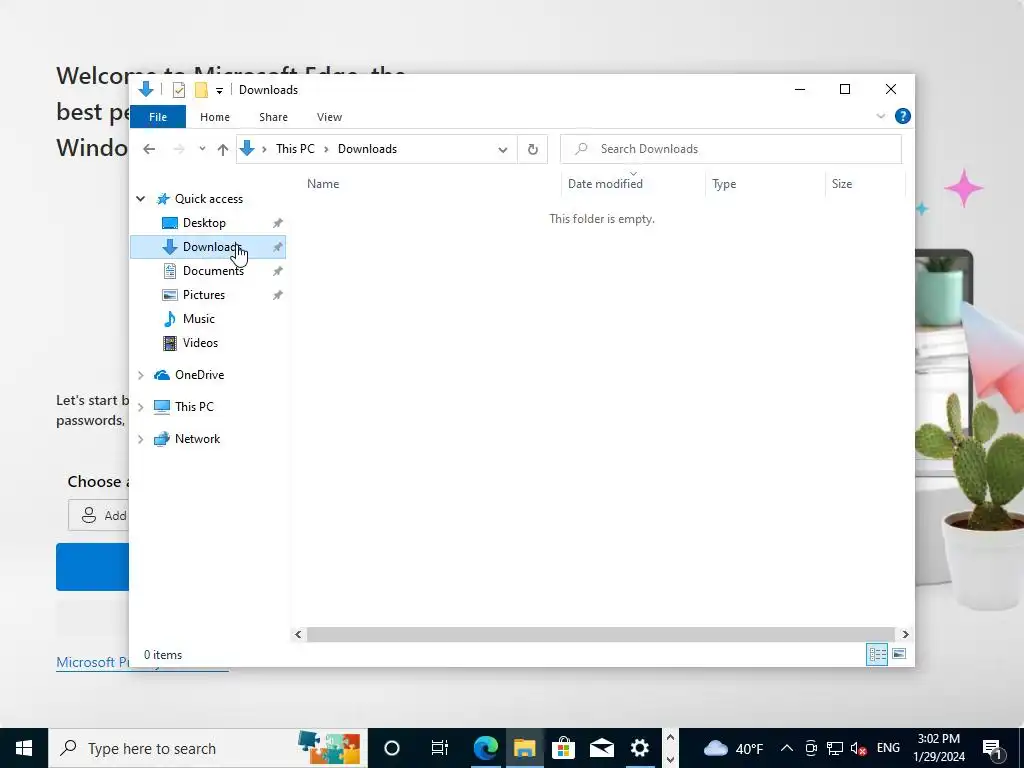Click the muted volume tray icon
This screenshot has width=1024, height=768.
click(859, 748)
